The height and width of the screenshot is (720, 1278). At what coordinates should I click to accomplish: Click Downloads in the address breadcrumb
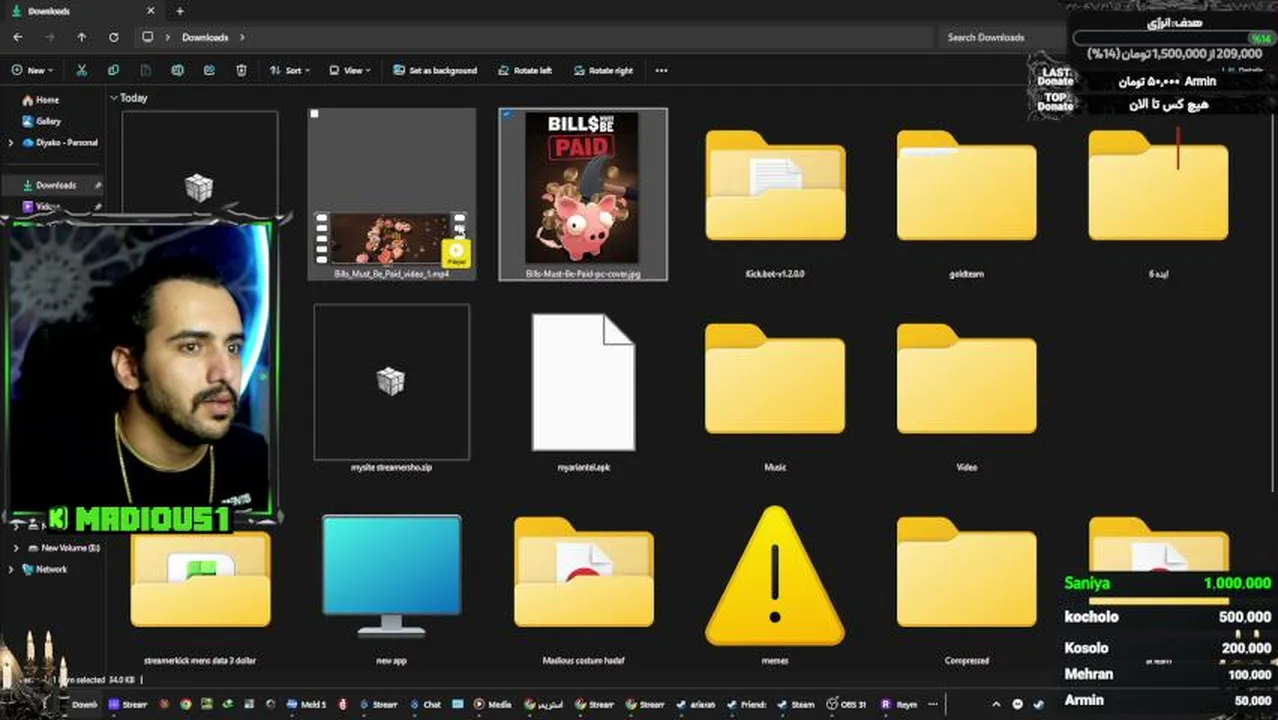(205, 37)
